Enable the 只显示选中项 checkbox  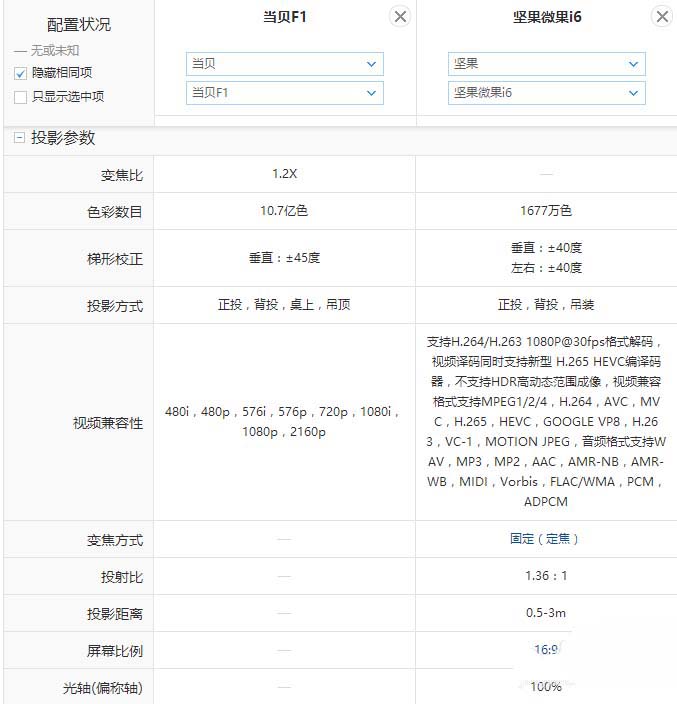click(x=20, y=97)
